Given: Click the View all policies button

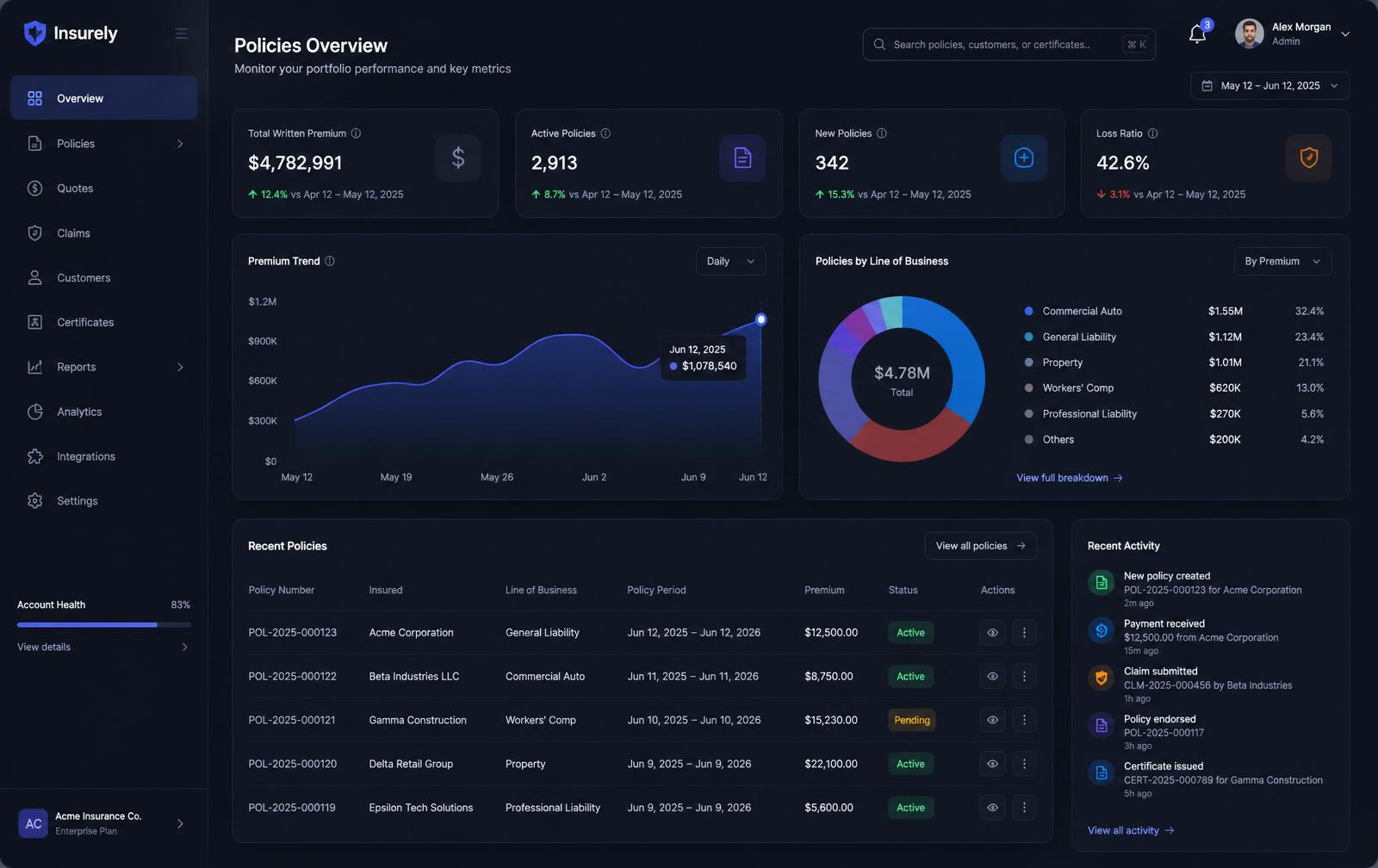Looking at the screenshot, I should point(980,546).
